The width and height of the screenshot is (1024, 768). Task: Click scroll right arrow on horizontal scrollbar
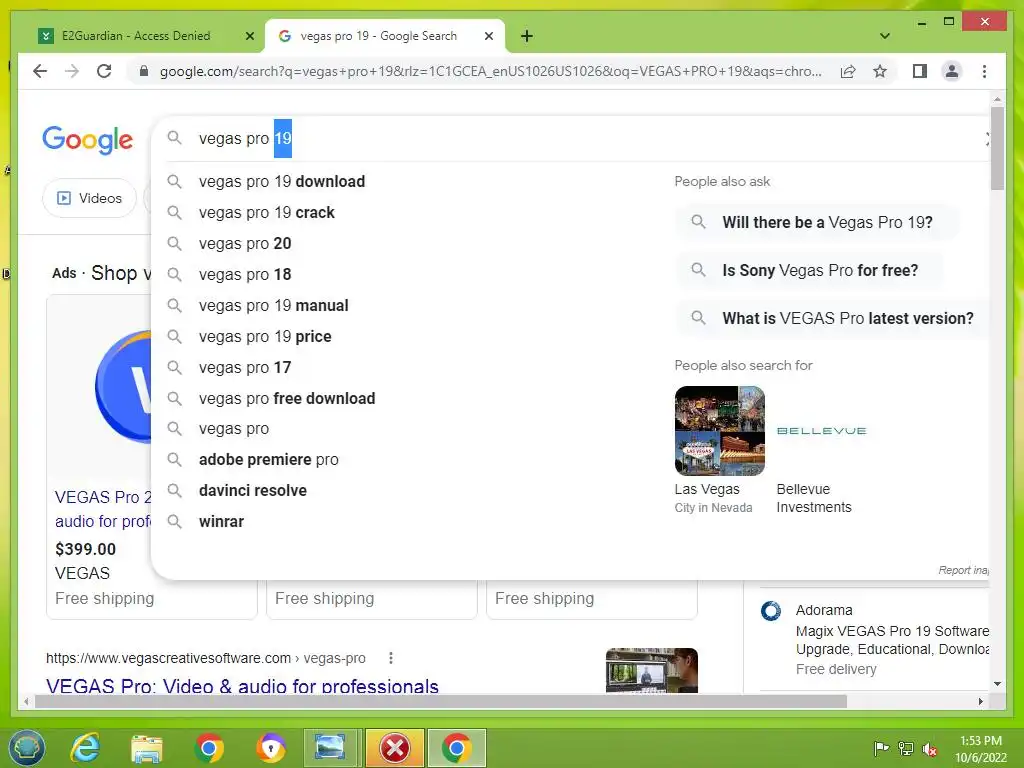980,701
